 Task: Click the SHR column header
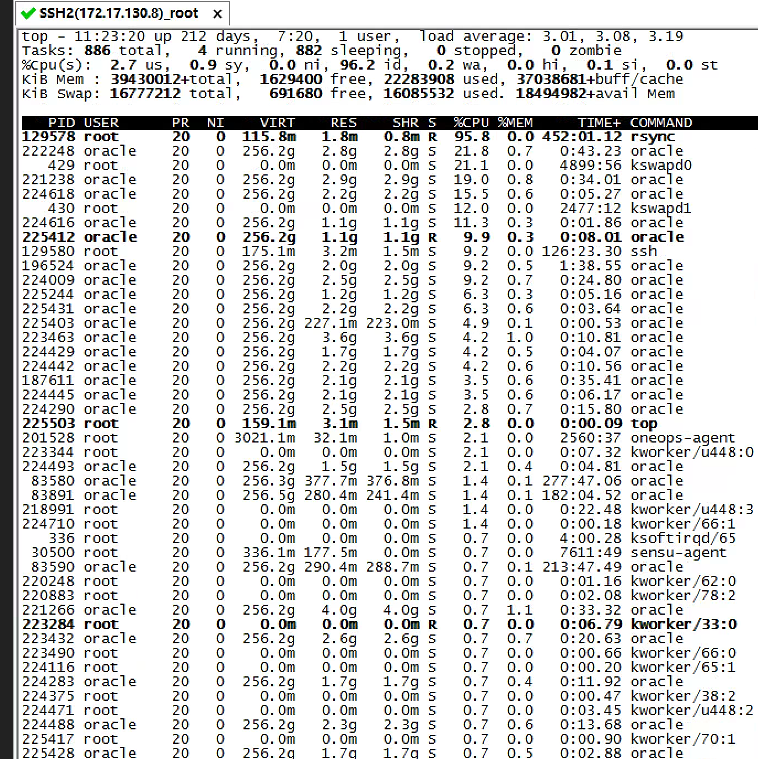pyautogui.click(x=406, y=123)
